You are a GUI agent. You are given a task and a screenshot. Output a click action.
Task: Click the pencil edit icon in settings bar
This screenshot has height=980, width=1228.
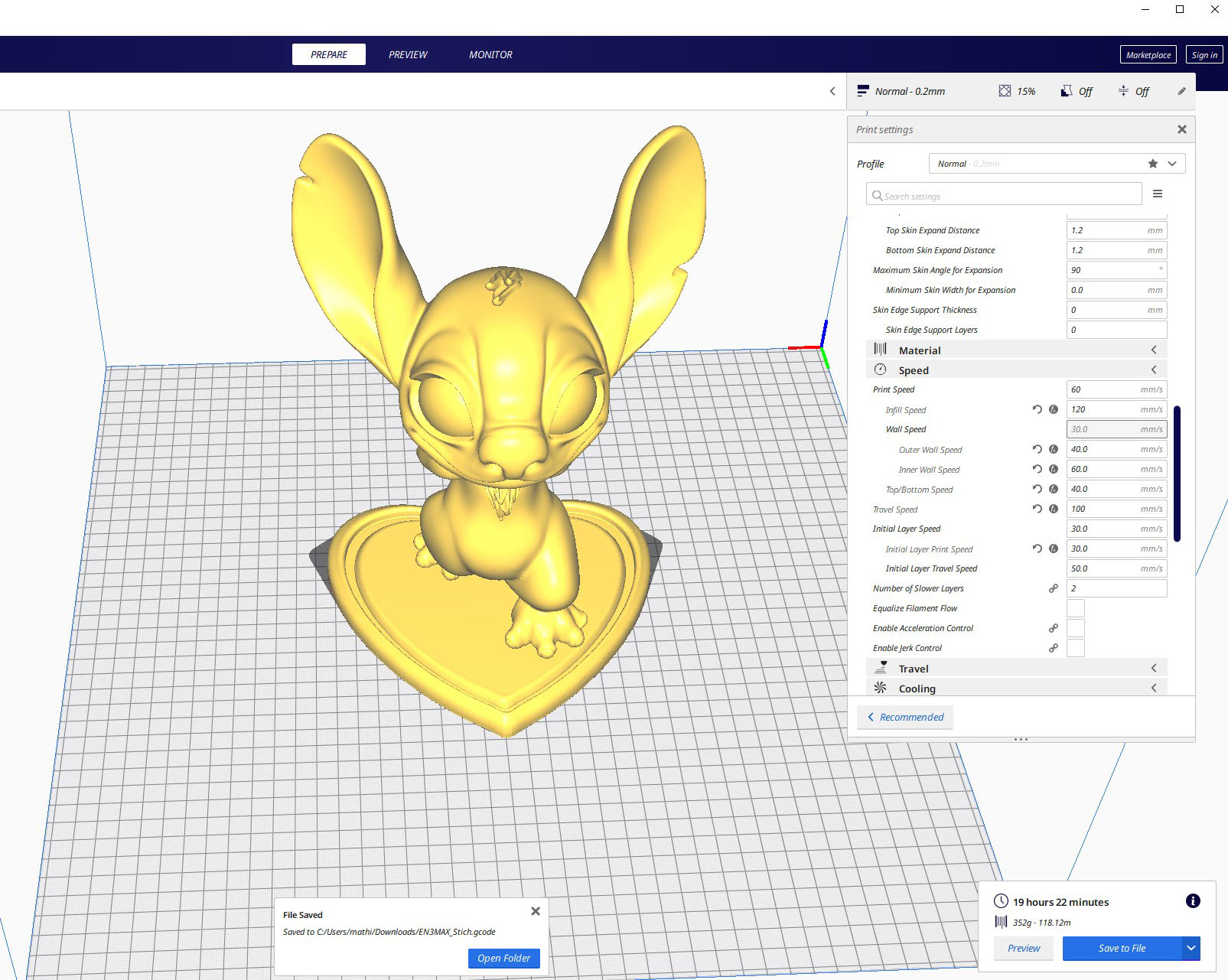point(1181,91)
